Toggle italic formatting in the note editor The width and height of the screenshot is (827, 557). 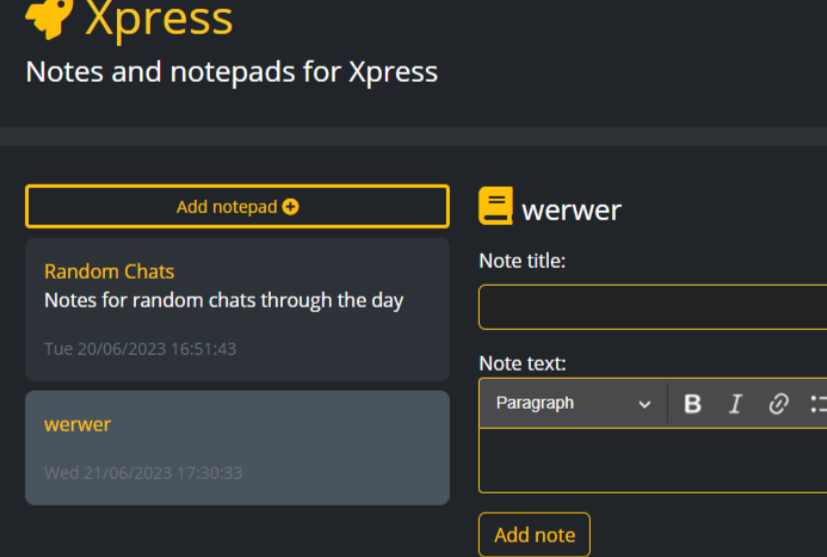pyautogui.click(x=736, y=404)
